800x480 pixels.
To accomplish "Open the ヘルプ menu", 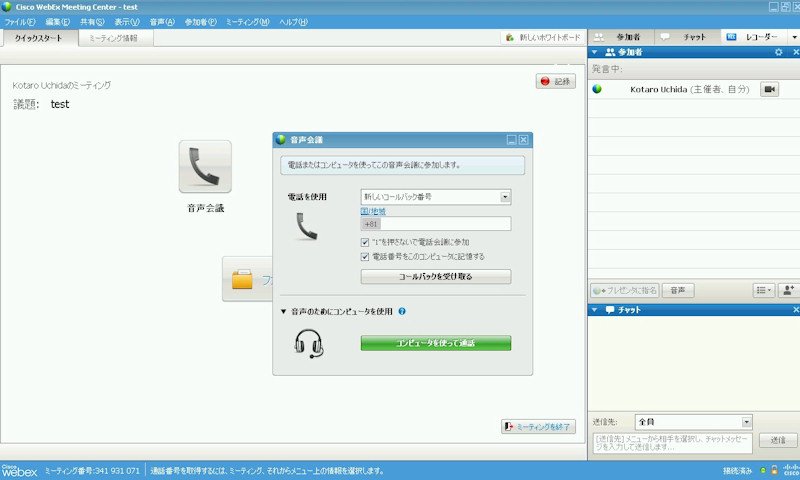I will click(x=293, y=22).
